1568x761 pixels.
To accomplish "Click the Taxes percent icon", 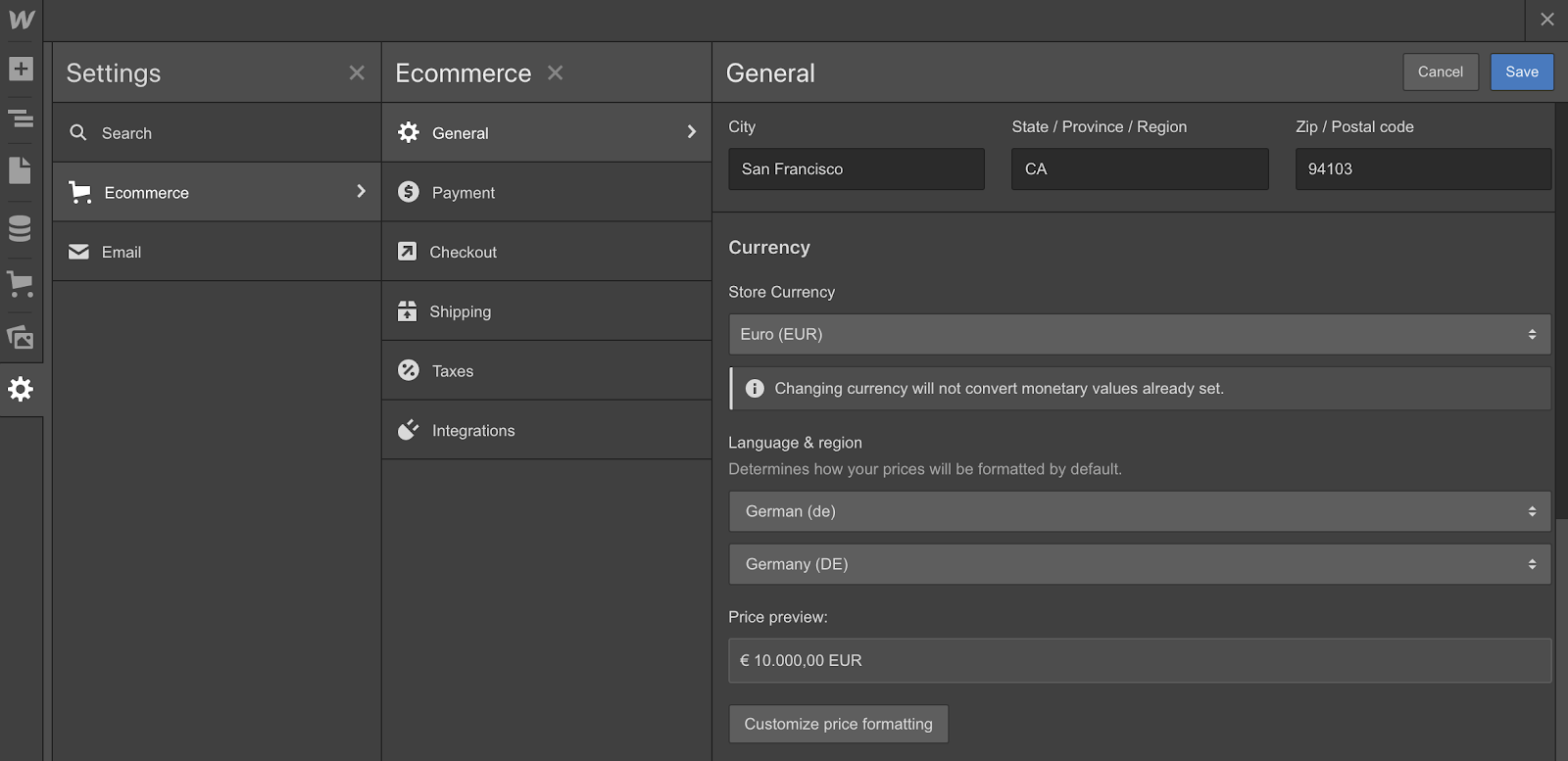I will 409,370.
